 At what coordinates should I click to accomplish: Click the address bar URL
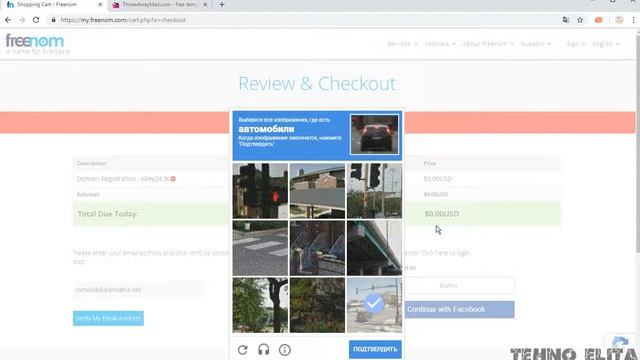[x=122, y=20]
